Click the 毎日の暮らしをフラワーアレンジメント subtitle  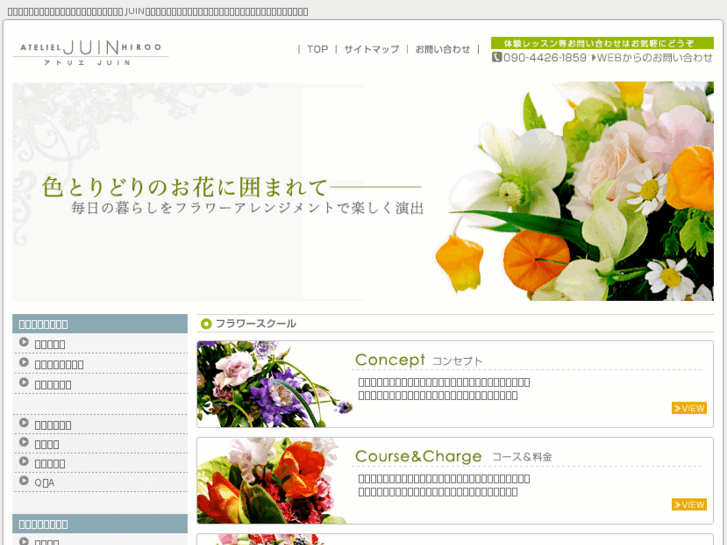(x=247, y=208)
